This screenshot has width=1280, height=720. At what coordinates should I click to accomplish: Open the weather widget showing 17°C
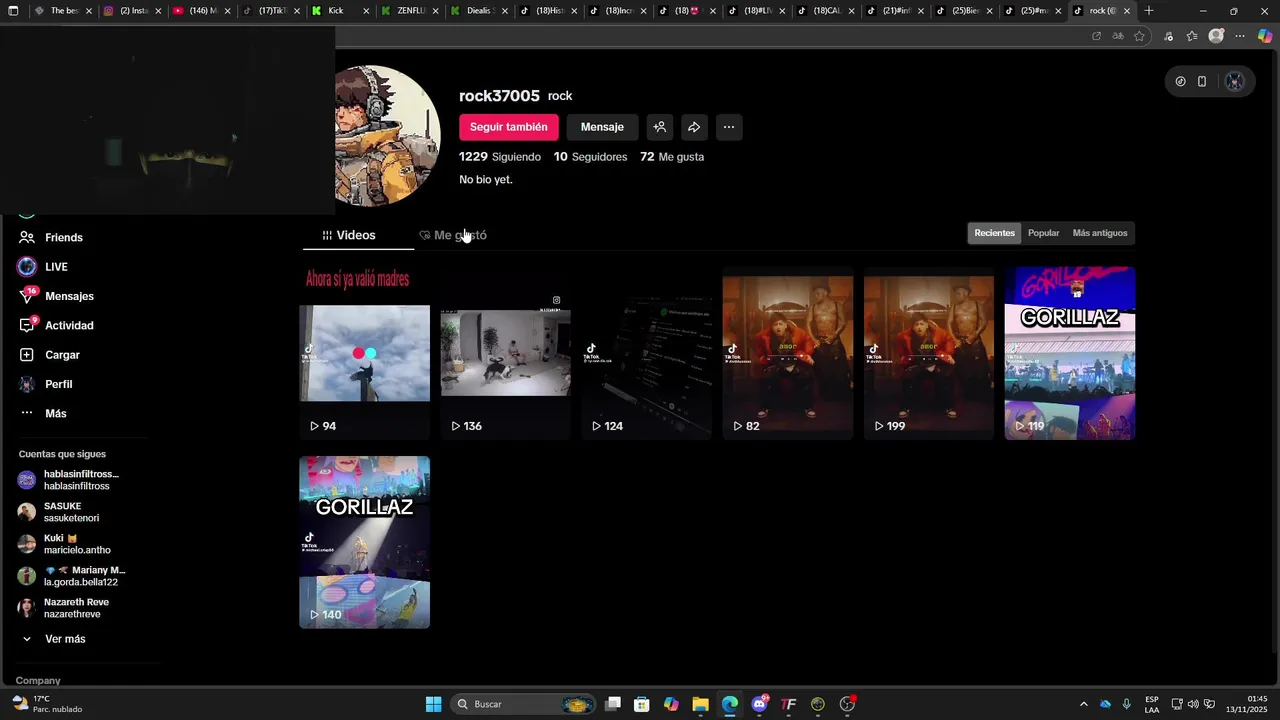point(47,704)
